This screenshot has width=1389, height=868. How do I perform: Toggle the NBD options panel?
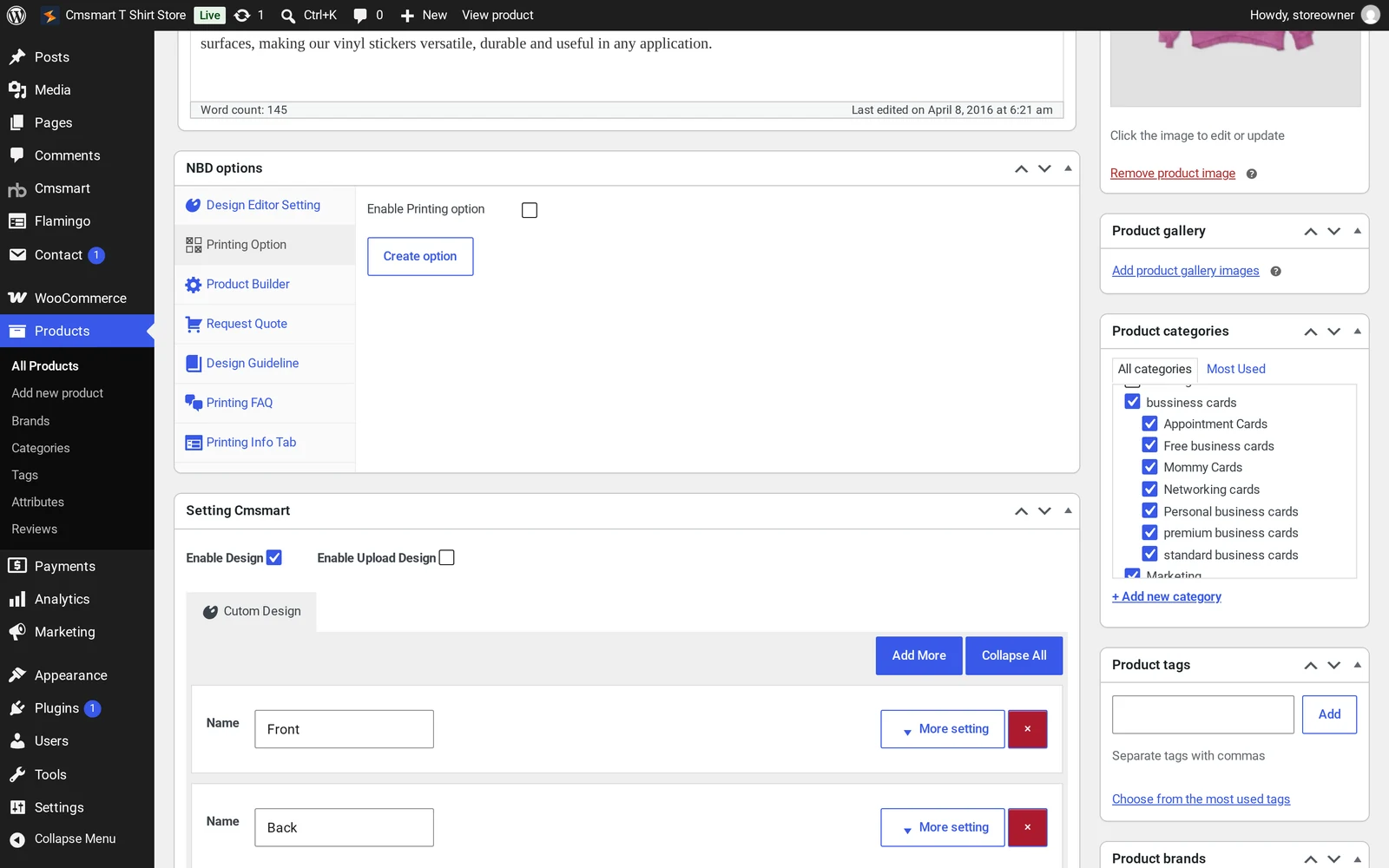(1068, 168)
